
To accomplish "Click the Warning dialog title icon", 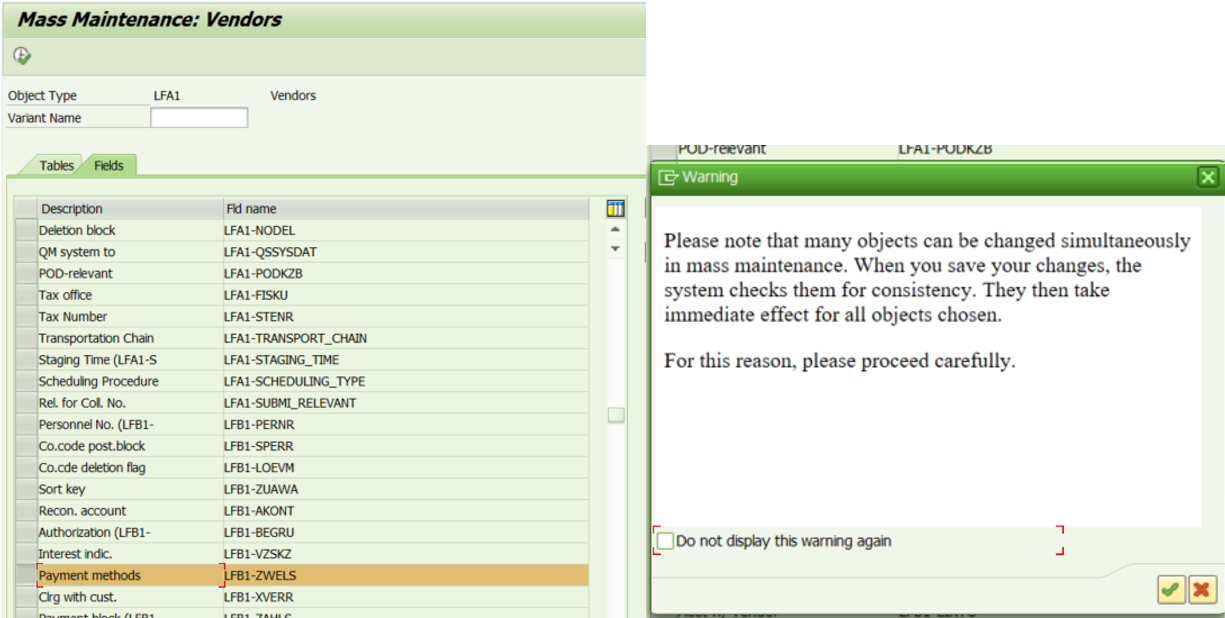I will click(x=667, y=177).
